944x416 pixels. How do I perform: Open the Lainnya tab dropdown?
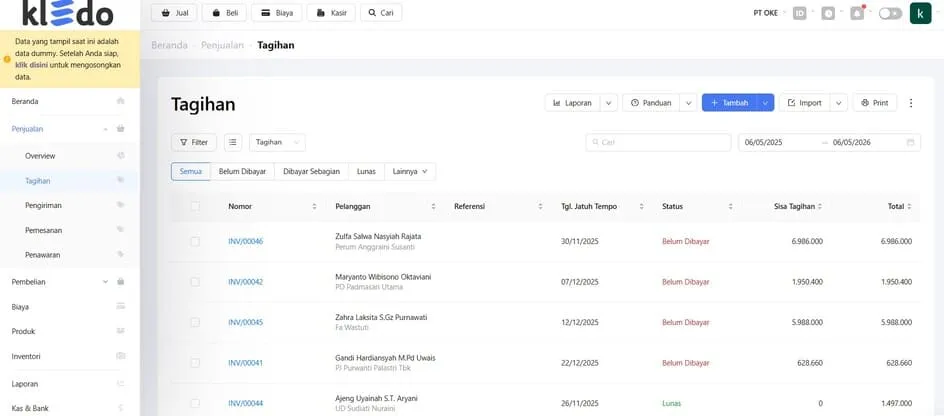pyautogui.click(x=410, y=172)
